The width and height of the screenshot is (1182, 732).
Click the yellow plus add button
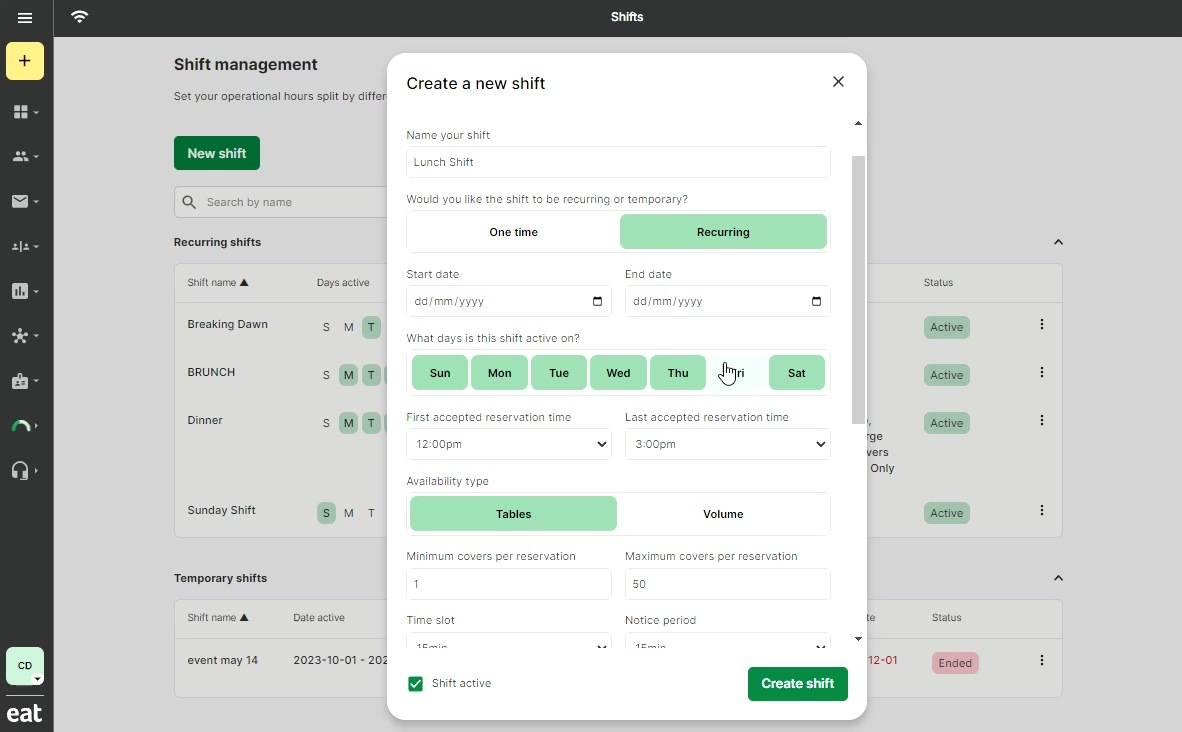25,61
